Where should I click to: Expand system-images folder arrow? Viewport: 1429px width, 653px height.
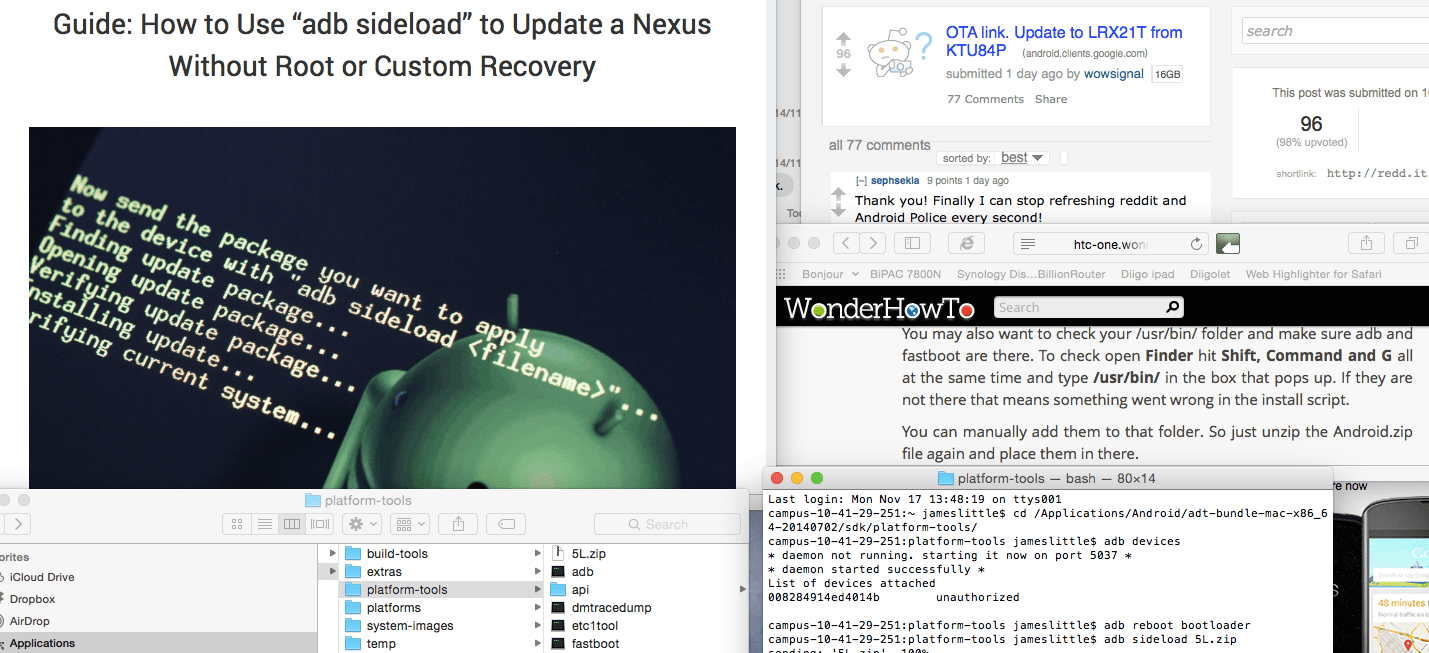538,626
